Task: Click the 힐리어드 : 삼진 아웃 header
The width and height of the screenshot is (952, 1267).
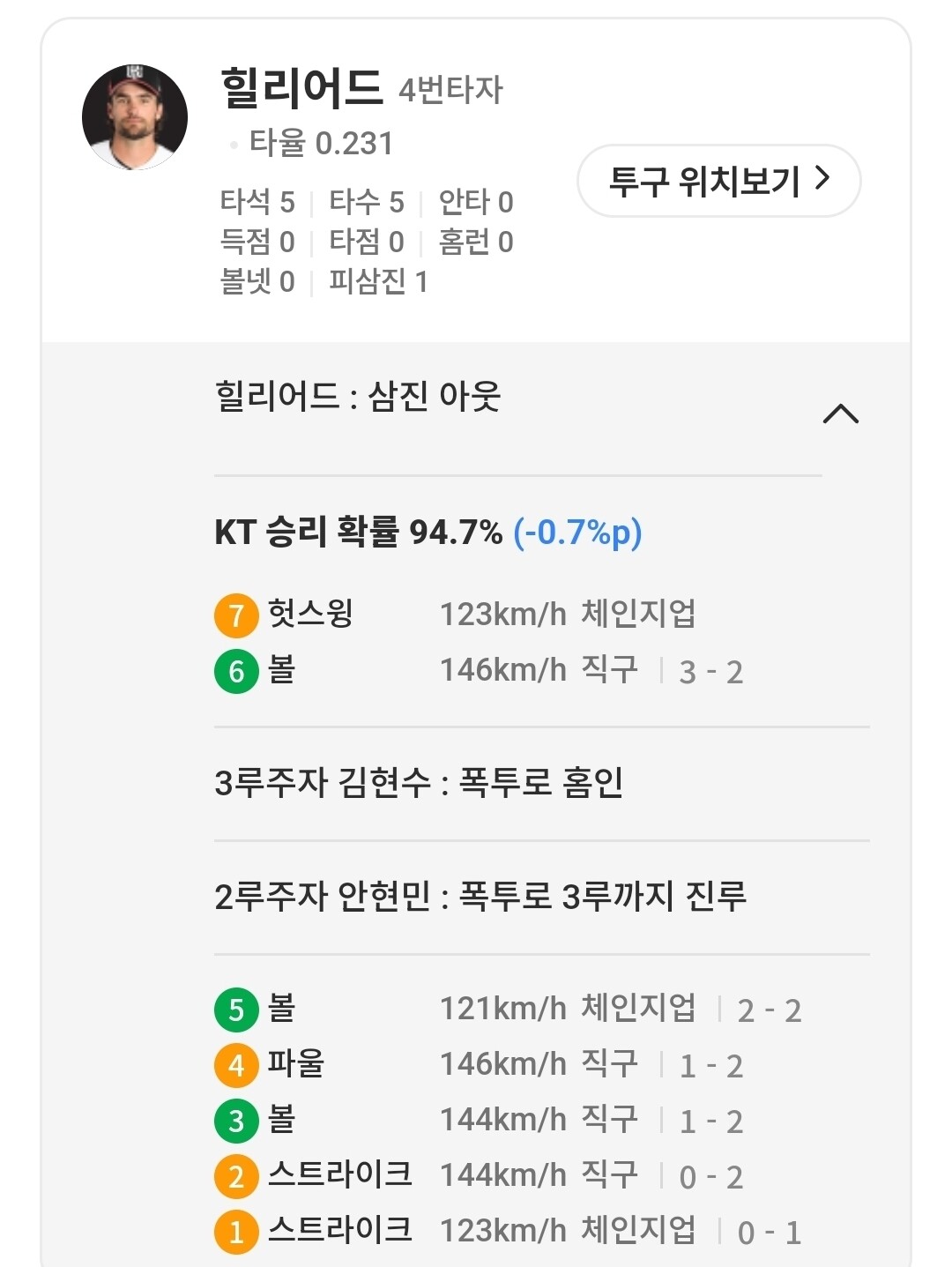Action: (x=358, y=396)
